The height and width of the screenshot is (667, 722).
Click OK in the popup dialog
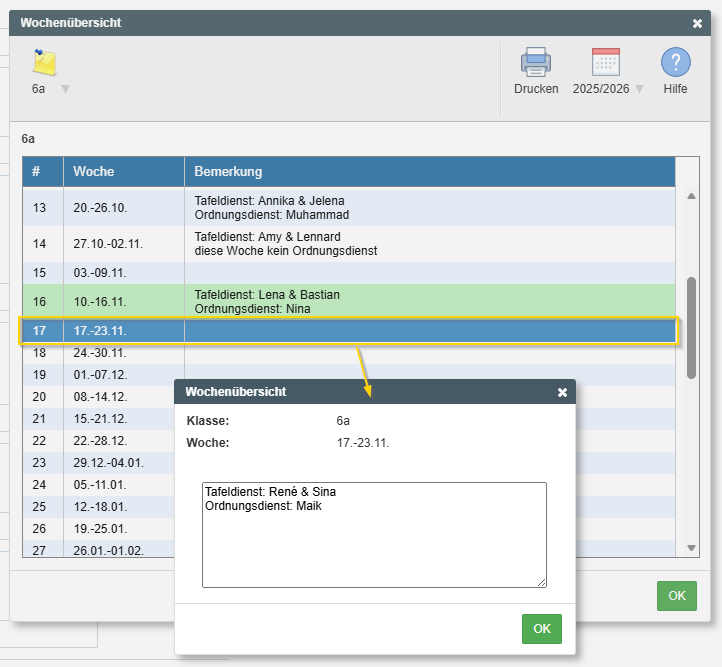(541, 629)
